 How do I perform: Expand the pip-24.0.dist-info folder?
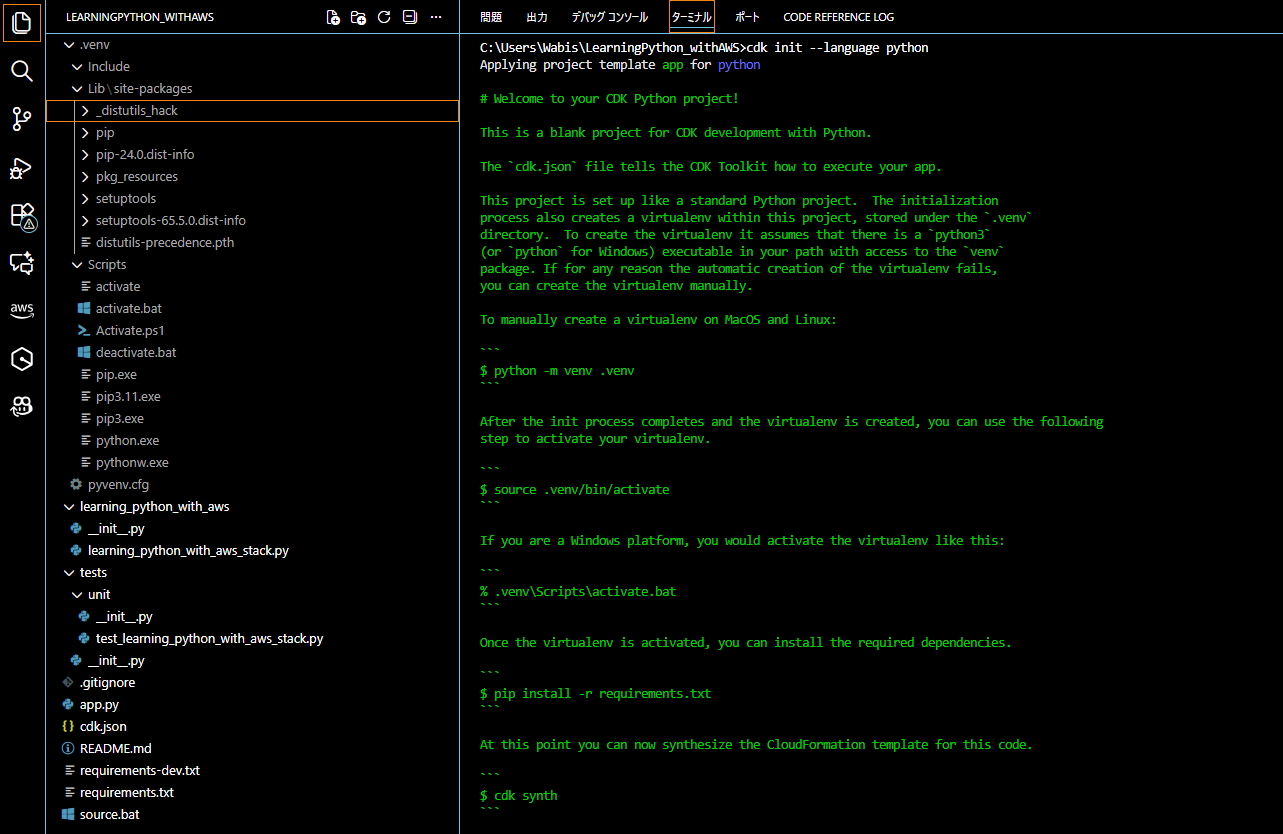click(85, 154)
